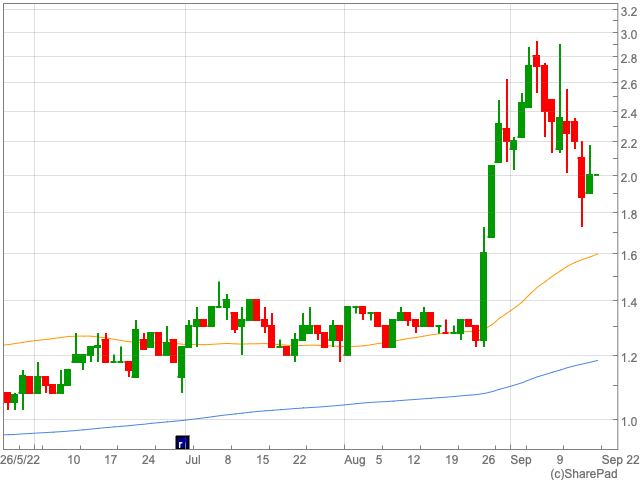This screenshot has width=640, height=480.
Task: Click the 'Jul' month axis label
Action: pyautogui.click(x=193, y=460)
